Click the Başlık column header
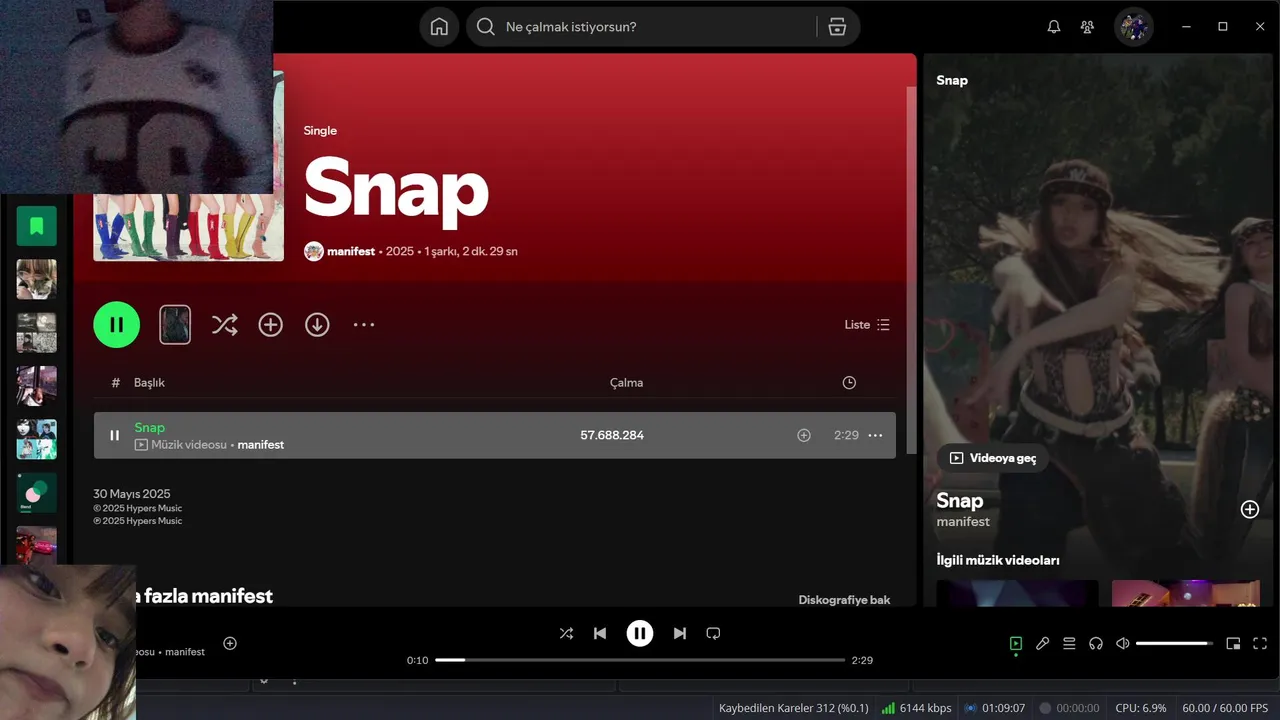 tap(149, 382)
